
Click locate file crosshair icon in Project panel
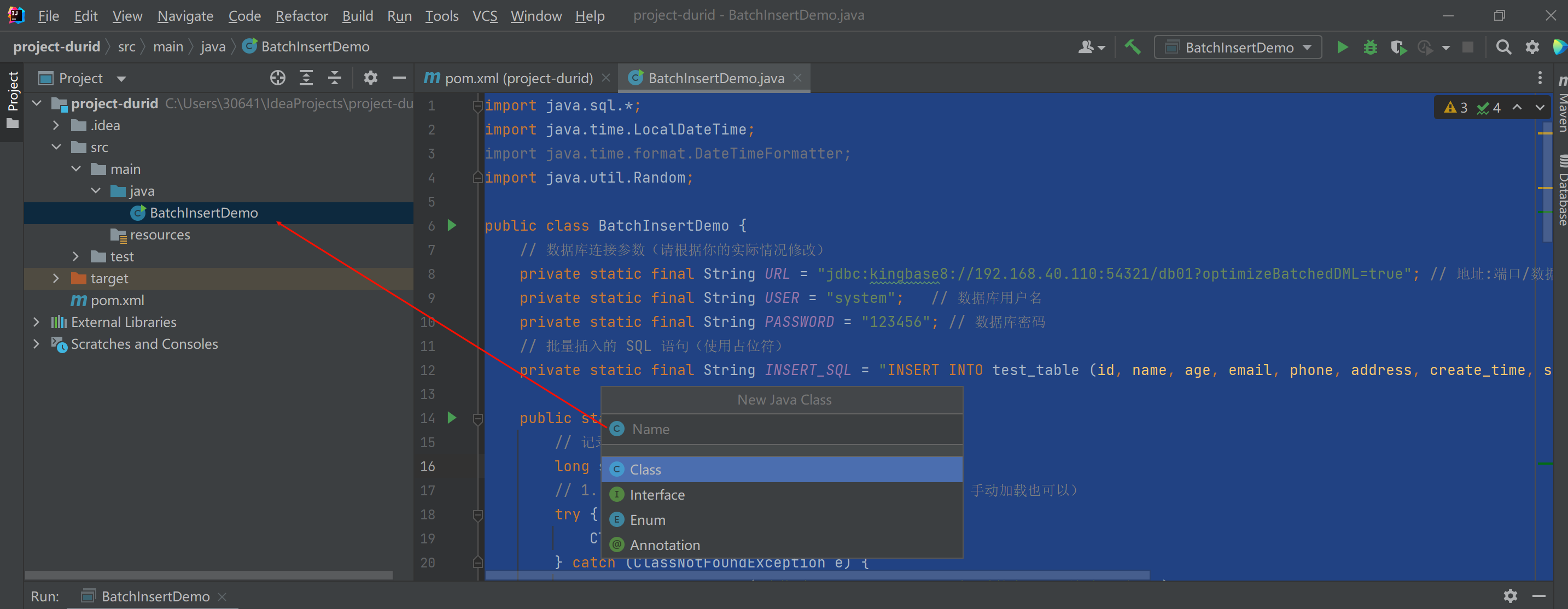point(278,78)
